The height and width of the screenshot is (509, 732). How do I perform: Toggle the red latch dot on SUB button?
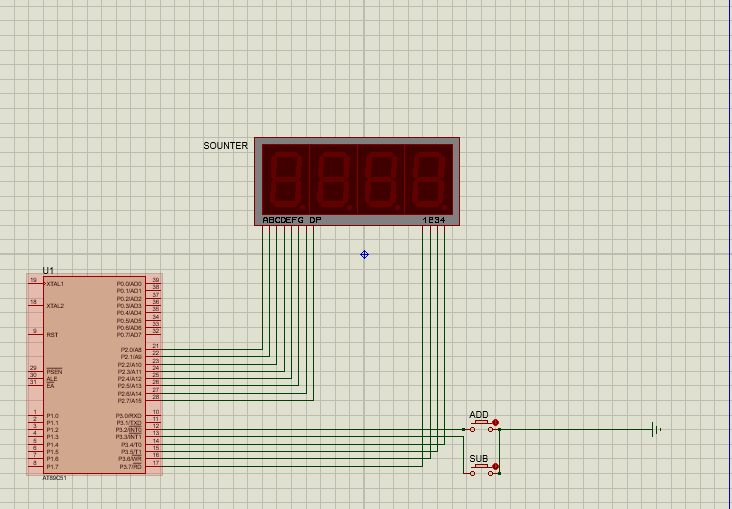[x=496, y=467]
